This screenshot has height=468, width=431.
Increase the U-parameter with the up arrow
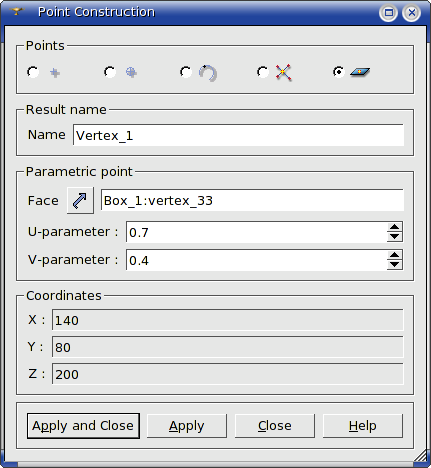395,227
